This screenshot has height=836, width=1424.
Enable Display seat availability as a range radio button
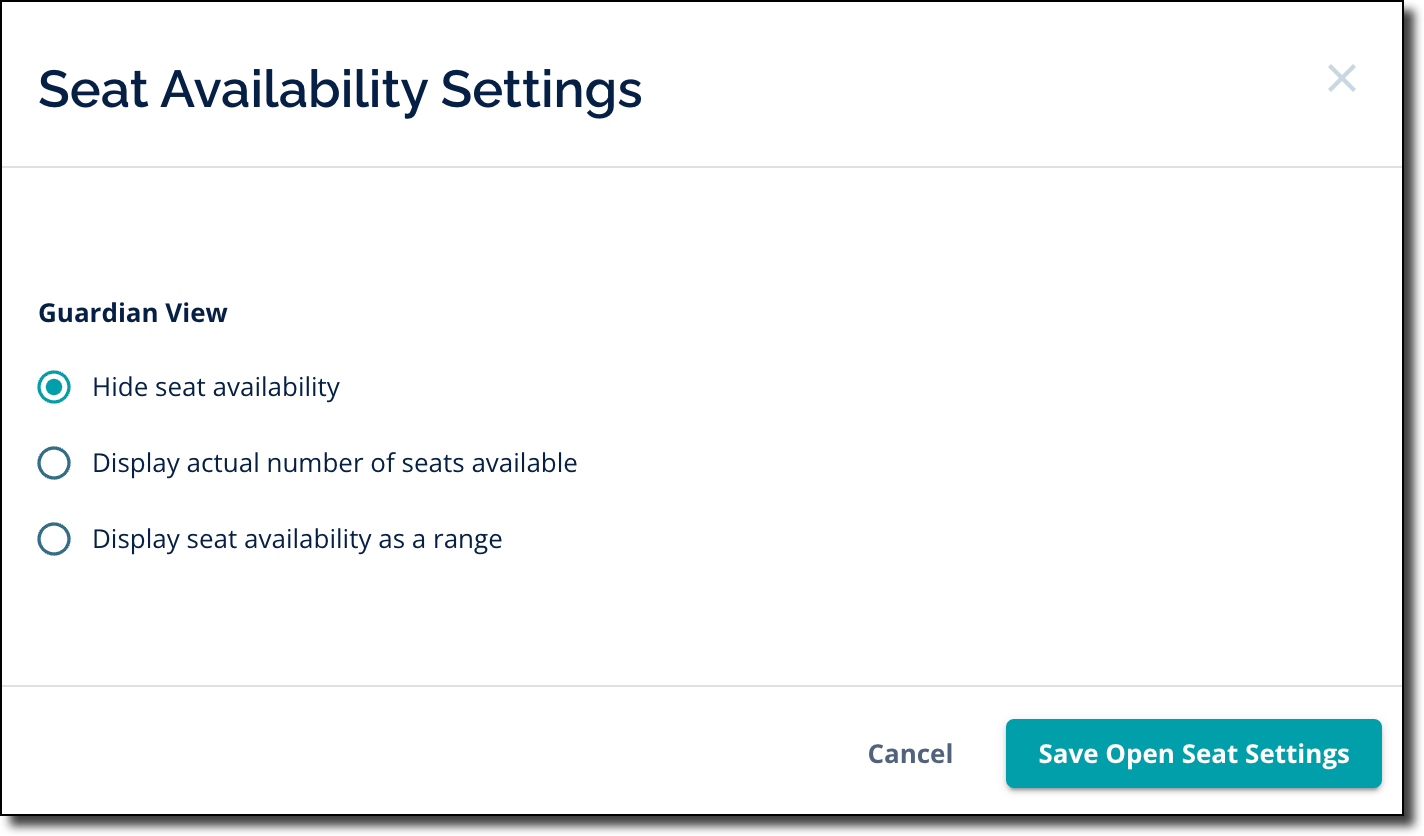click(54, 540)
